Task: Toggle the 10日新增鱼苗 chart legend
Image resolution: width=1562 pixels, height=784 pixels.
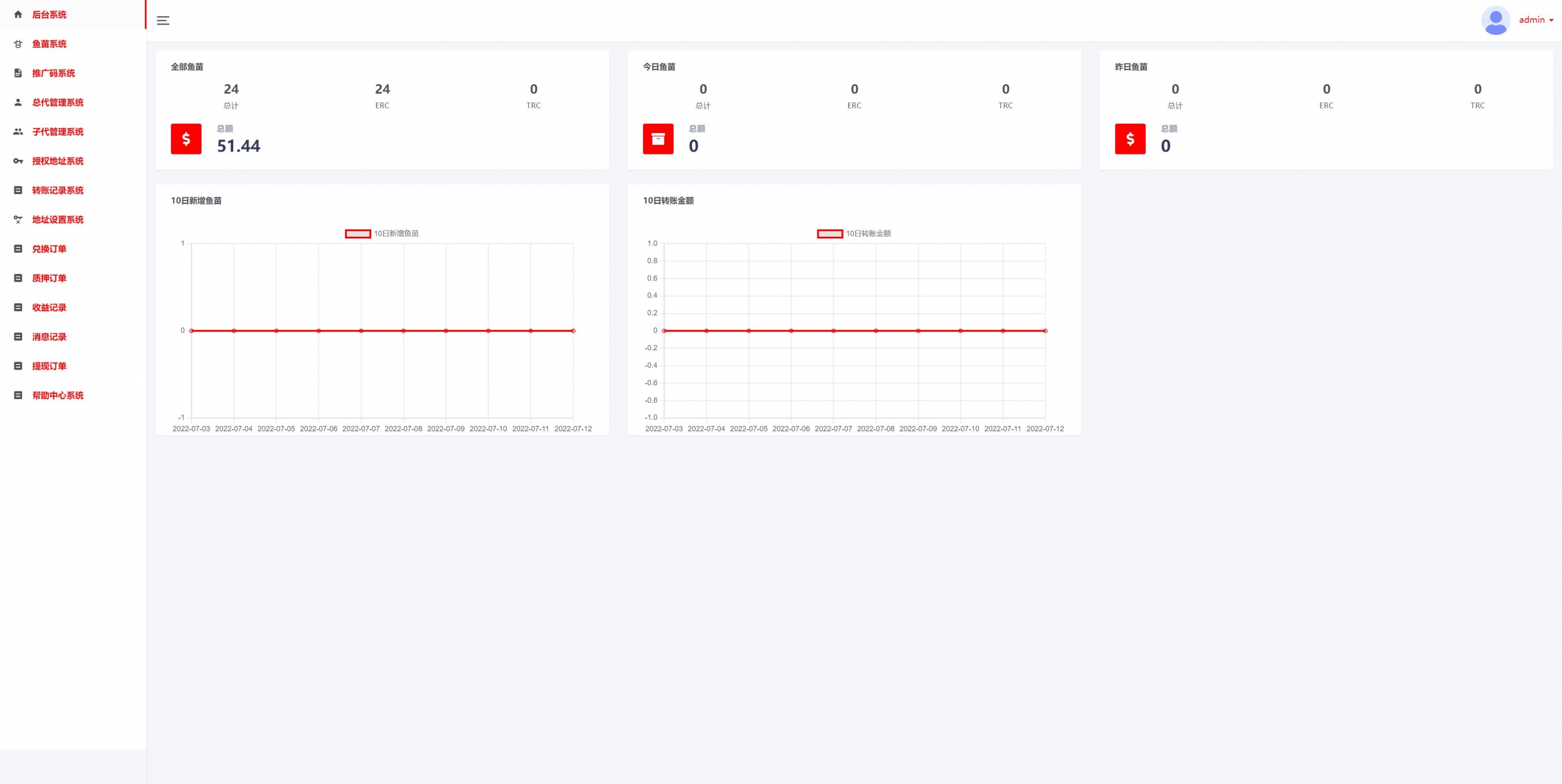Action: tap(382, 233)
